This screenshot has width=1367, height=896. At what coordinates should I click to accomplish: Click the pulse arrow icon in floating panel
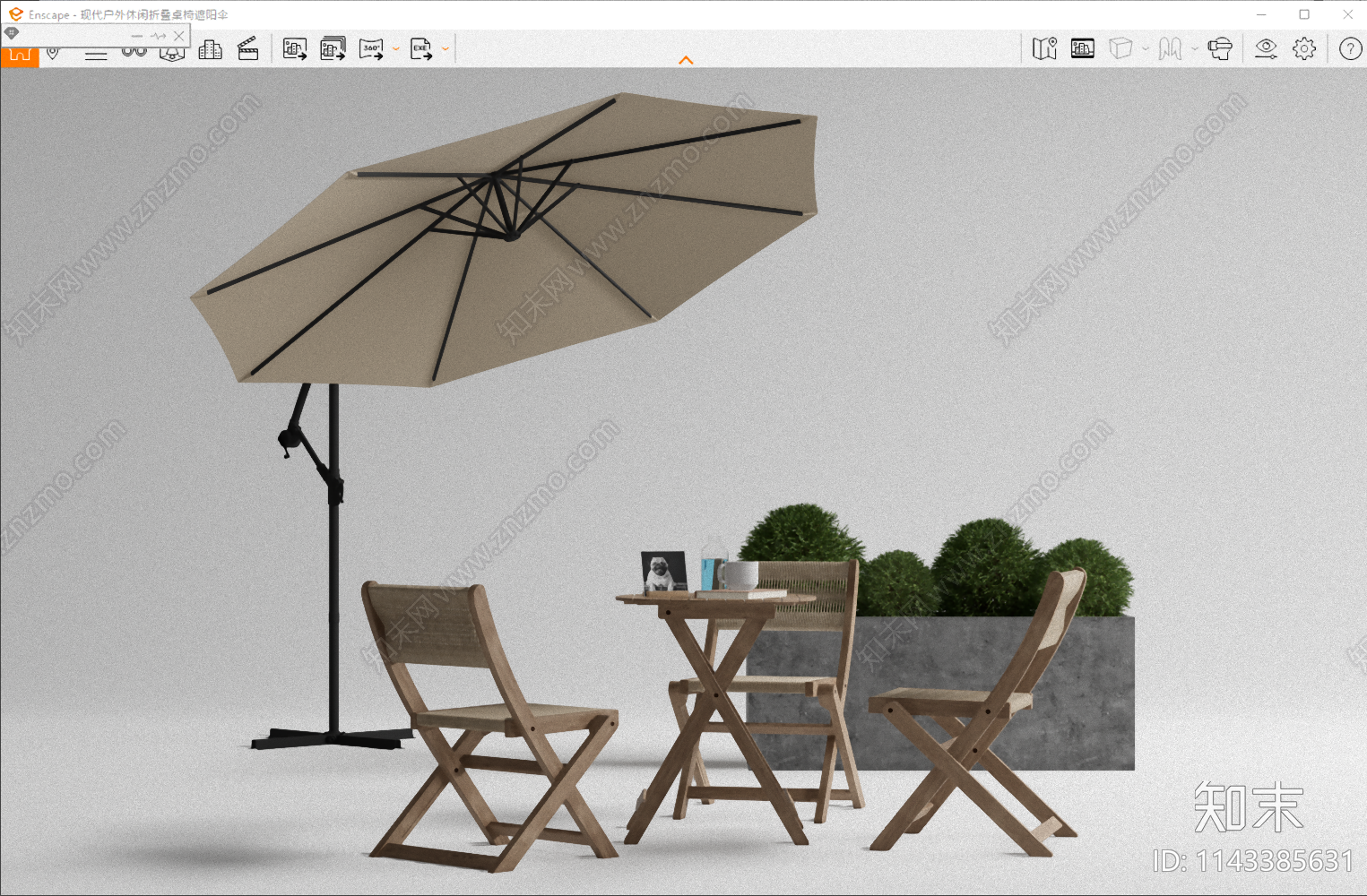pyautogui.click(x=159, y=36)
